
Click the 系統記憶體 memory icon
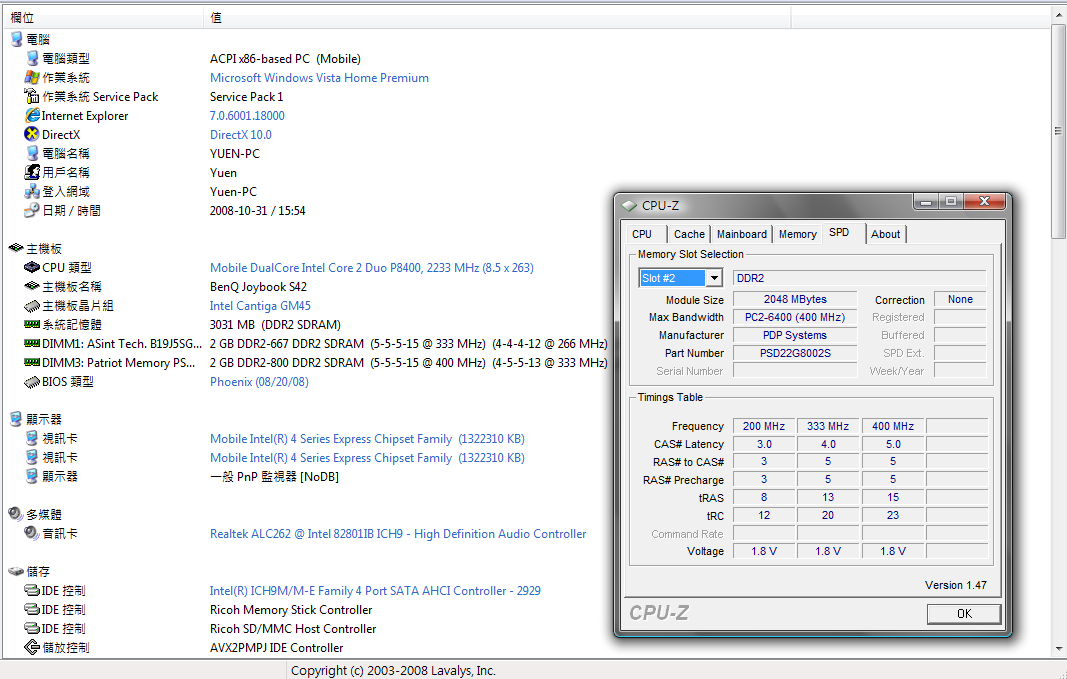click(x=32, y=325)
